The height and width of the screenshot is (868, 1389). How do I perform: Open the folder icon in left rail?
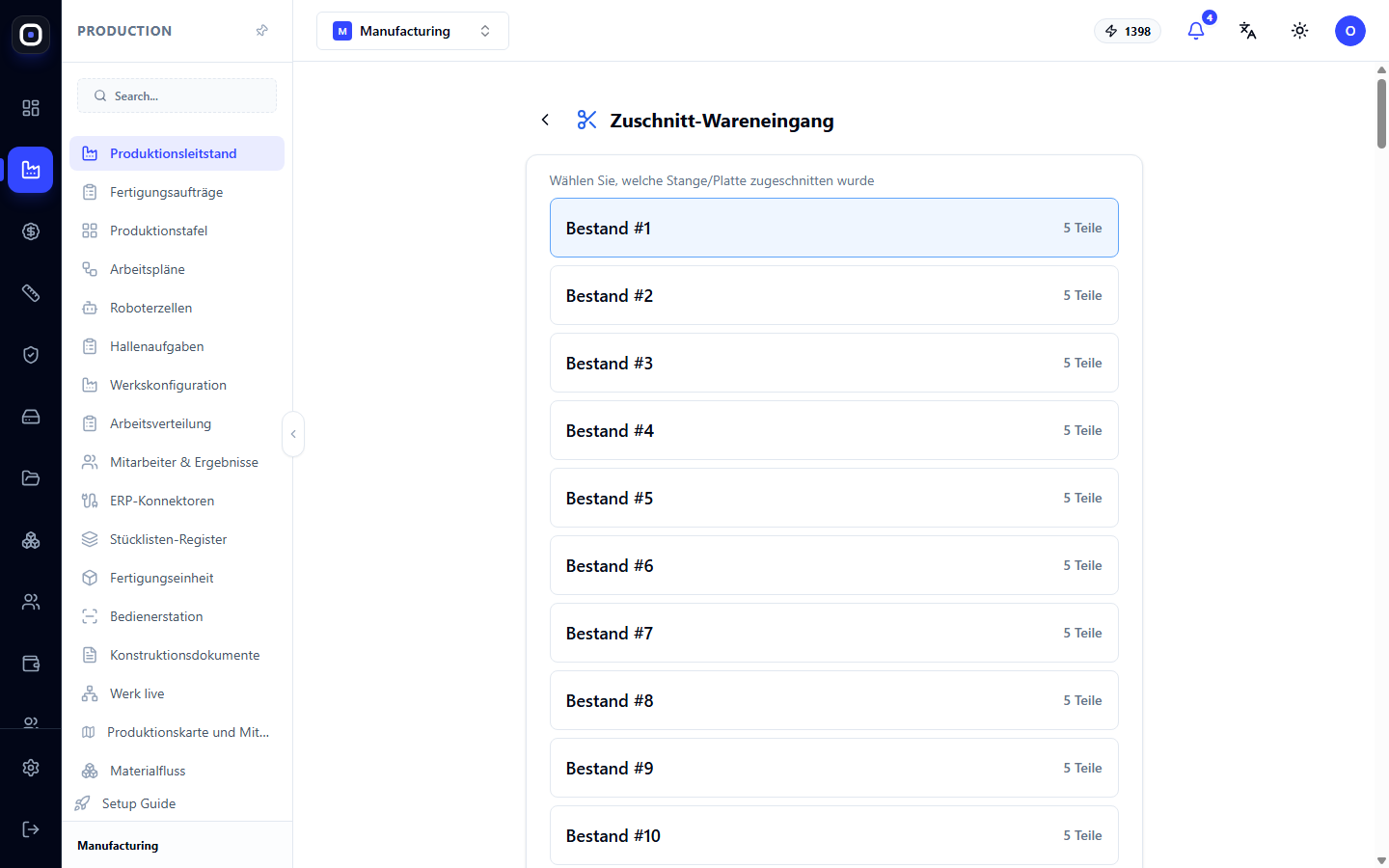(31, 478)
